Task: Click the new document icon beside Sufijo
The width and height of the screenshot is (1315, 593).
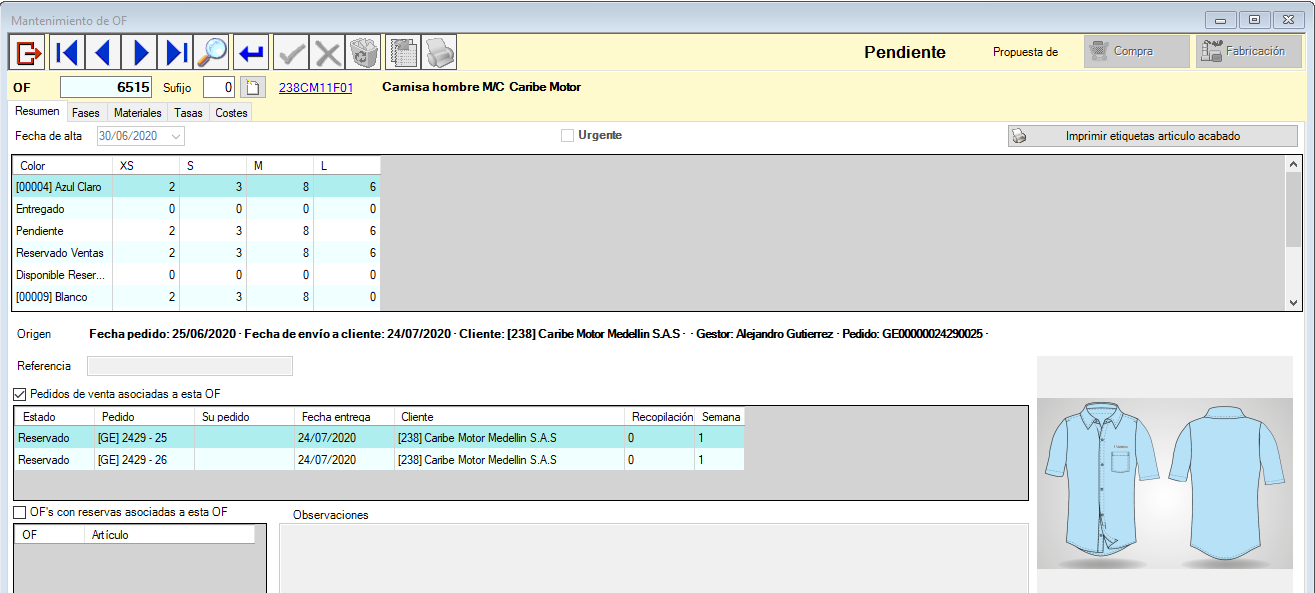Action: point(254,87)
